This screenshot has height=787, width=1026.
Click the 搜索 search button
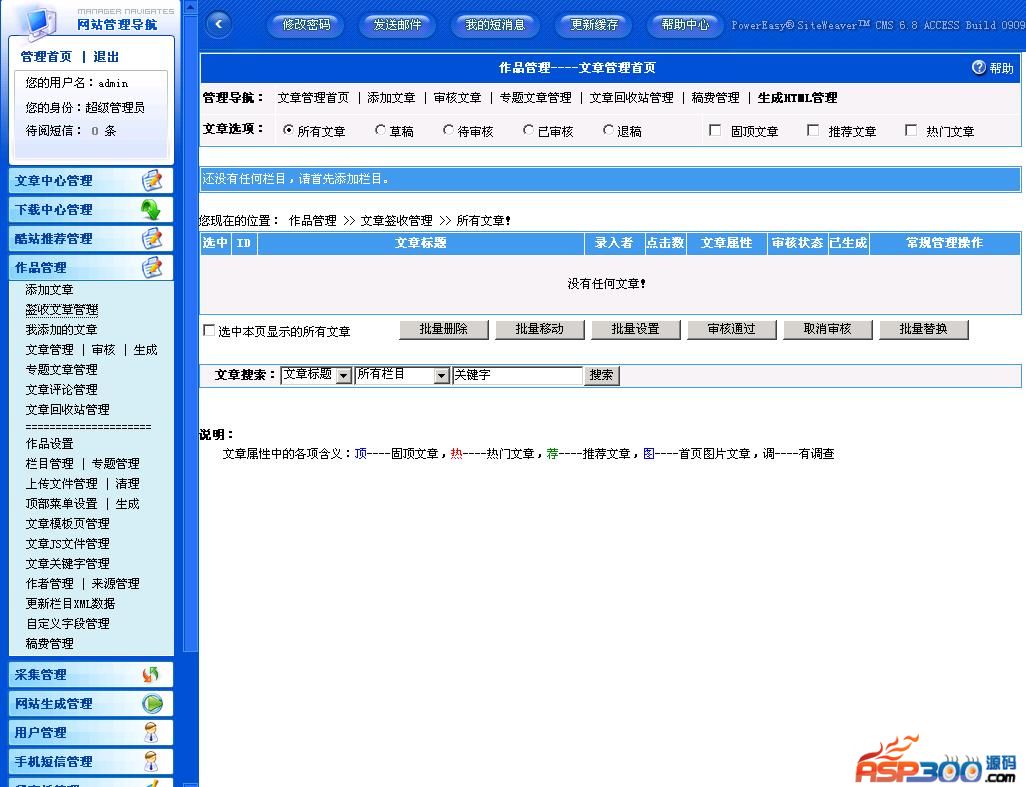tap(601, 375)
